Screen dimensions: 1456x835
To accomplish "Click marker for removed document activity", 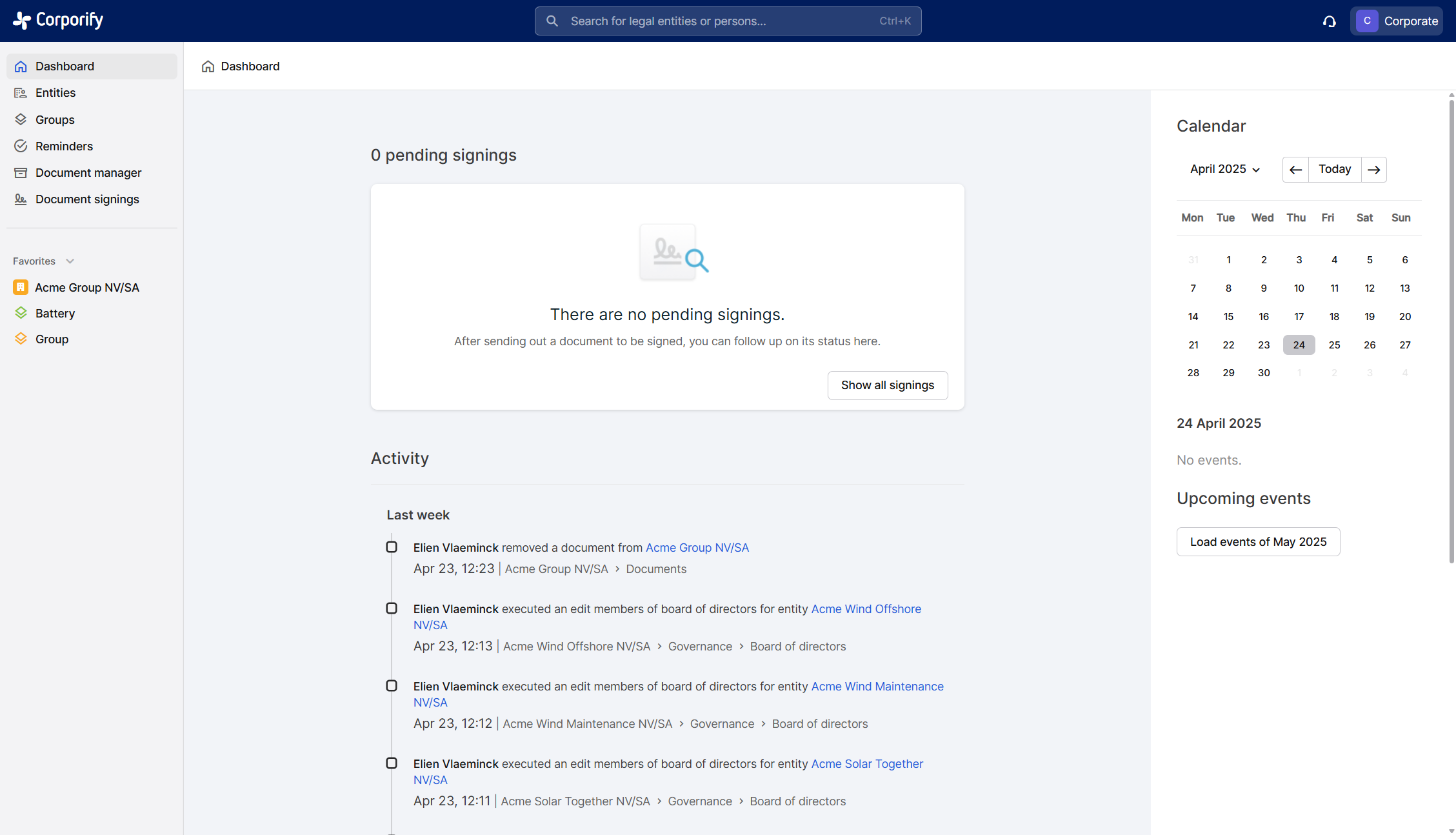I will click(x=392, y=547).
